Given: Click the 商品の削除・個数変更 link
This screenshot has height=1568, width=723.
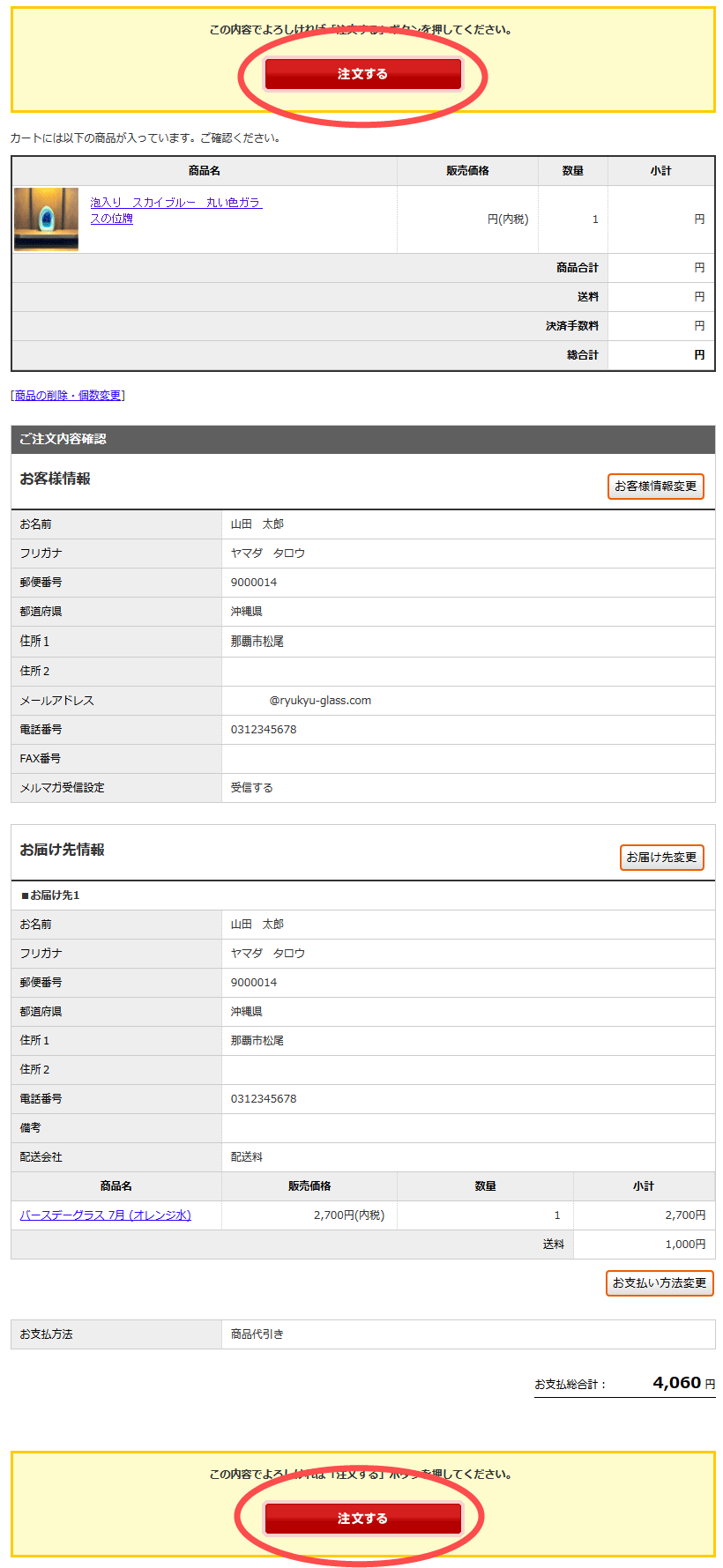Looking at the screenshot, I should click(x=68, y=396).
